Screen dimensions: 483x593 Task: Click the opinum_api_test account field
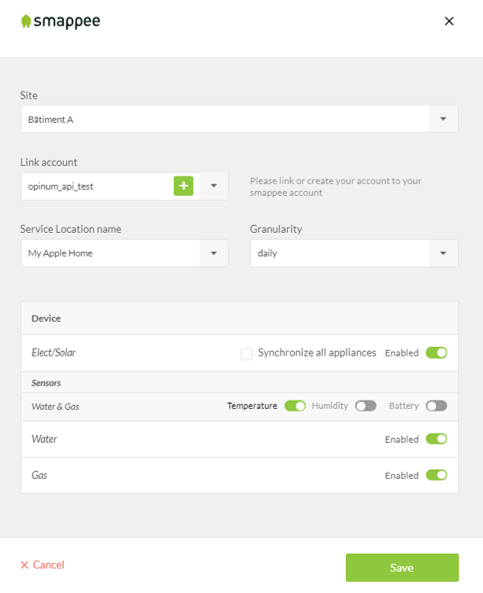pos(98,186)
